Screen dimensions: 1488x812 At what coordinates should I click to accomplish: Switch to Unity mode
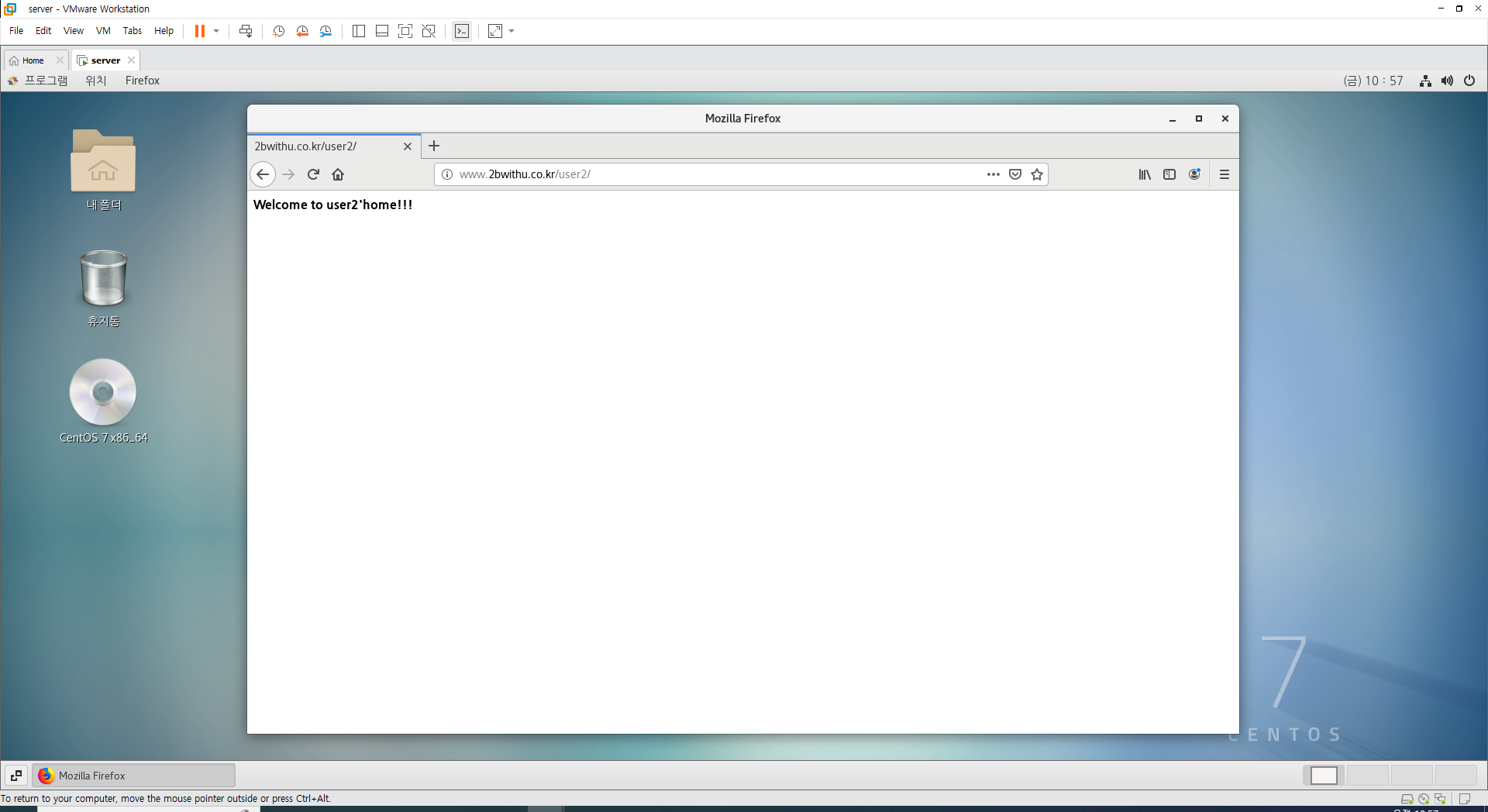click(x=429, y=31)
